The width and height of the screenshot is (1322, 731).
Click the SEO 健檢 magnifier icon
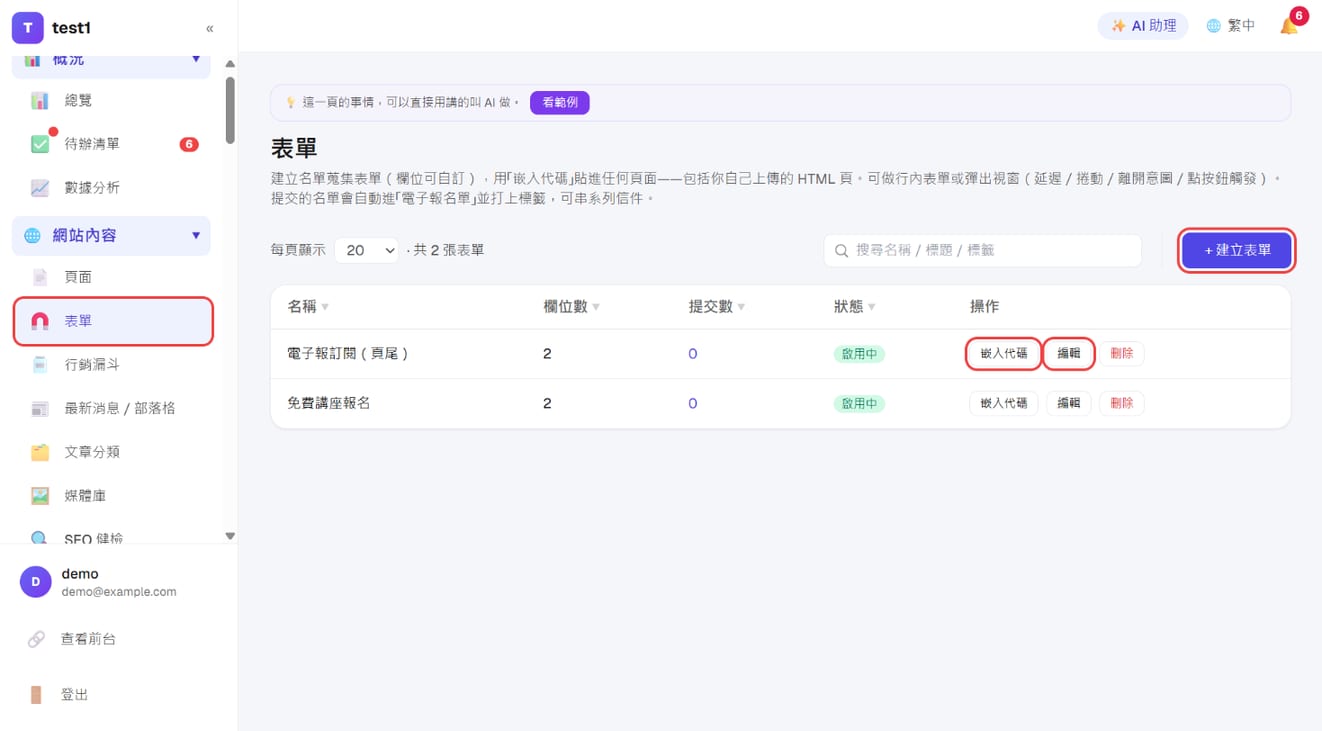pos(40,538)
